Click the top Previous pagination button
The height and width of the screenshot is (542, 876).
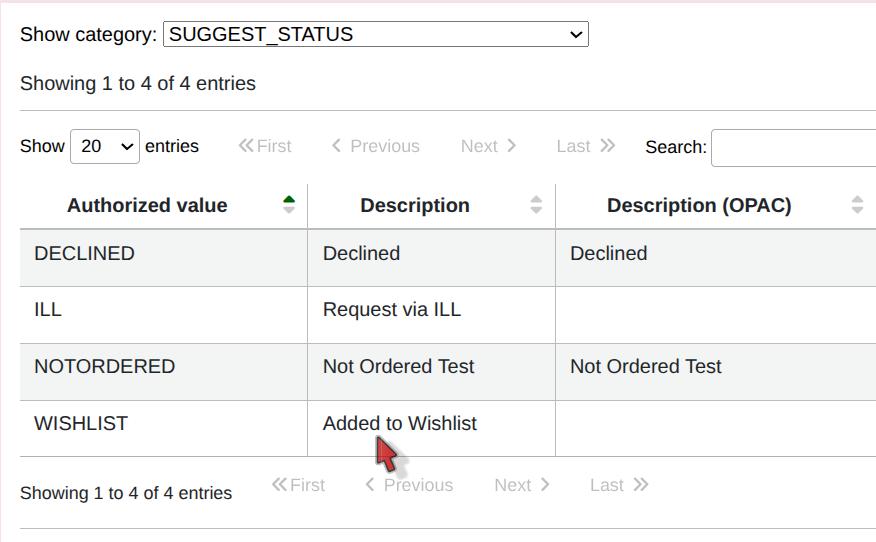(376, 146)
